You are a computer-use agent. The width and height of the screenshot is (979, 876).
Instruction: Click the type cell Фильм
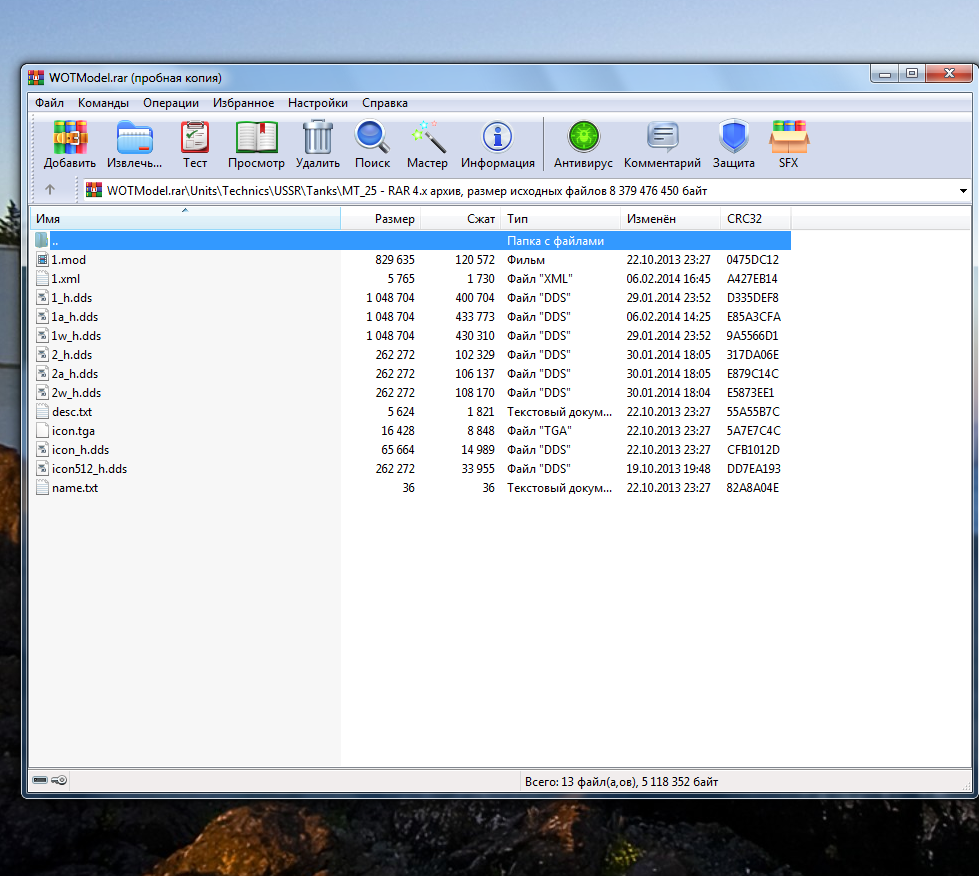526,260
